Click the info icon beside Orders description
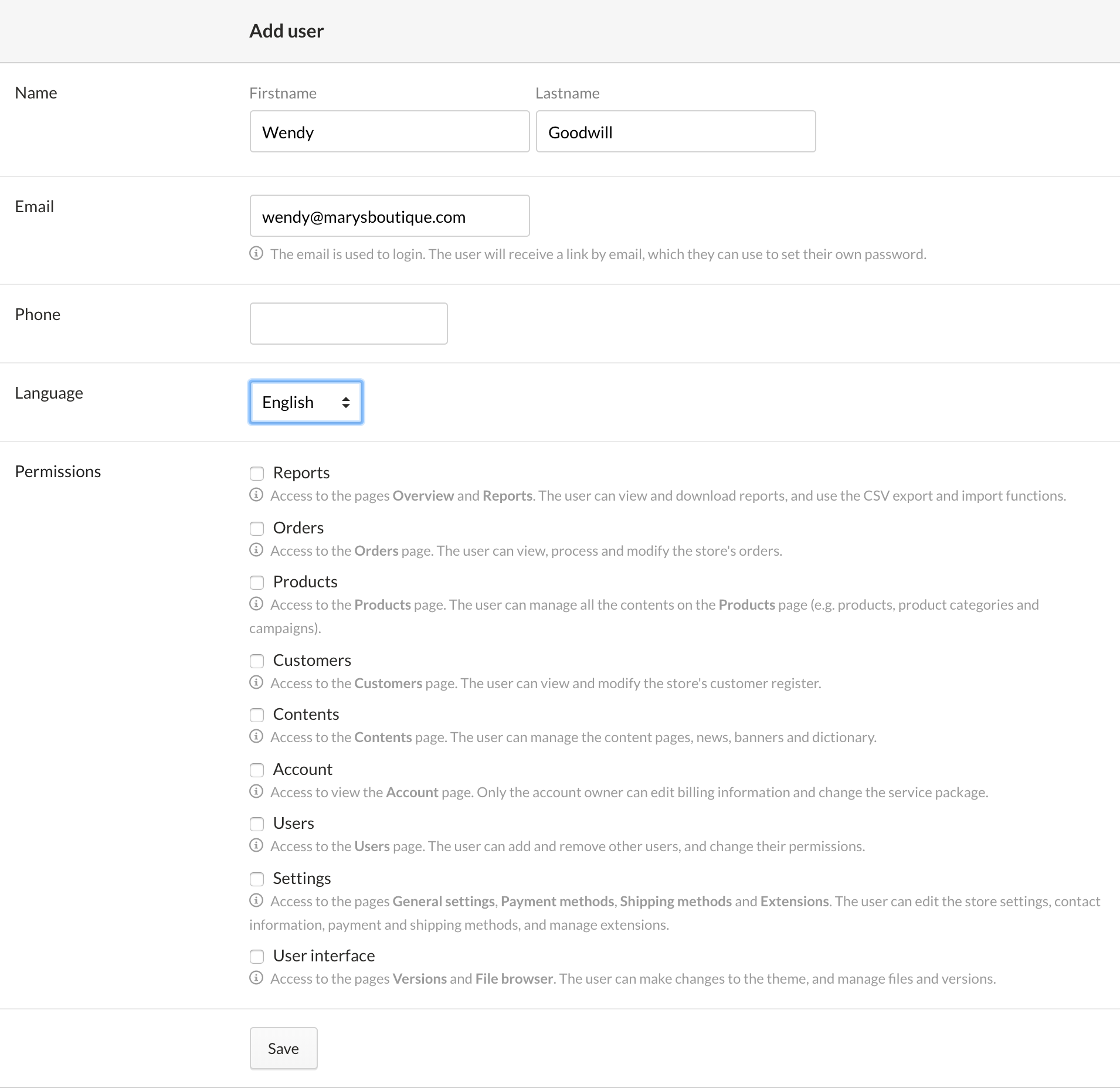The width and height of the screenshot is (1120, 1088). [256, 550]
